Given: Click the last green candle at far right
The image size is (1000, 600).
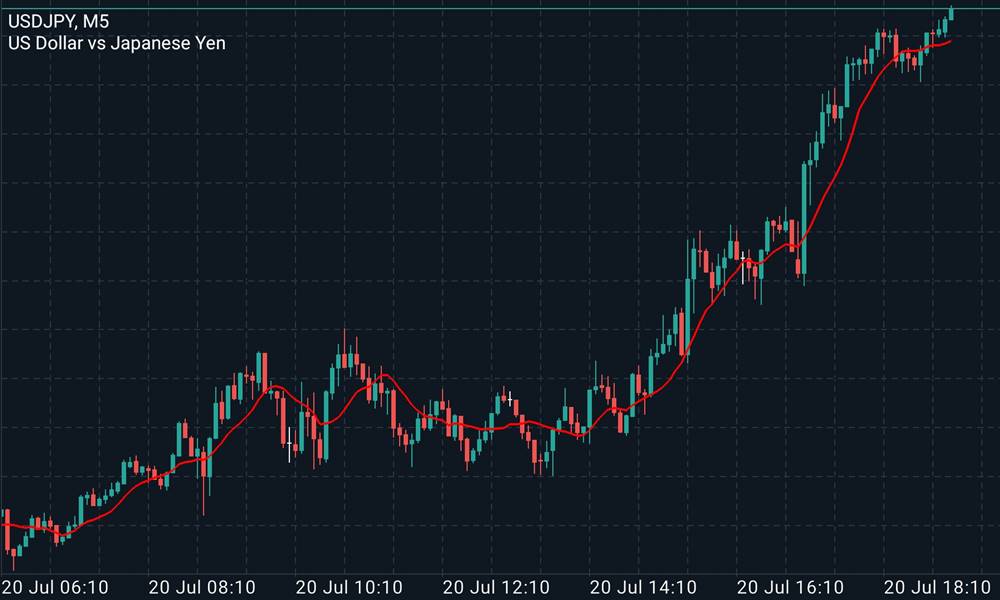Looking at the screenshot, I should click(950, 13).
